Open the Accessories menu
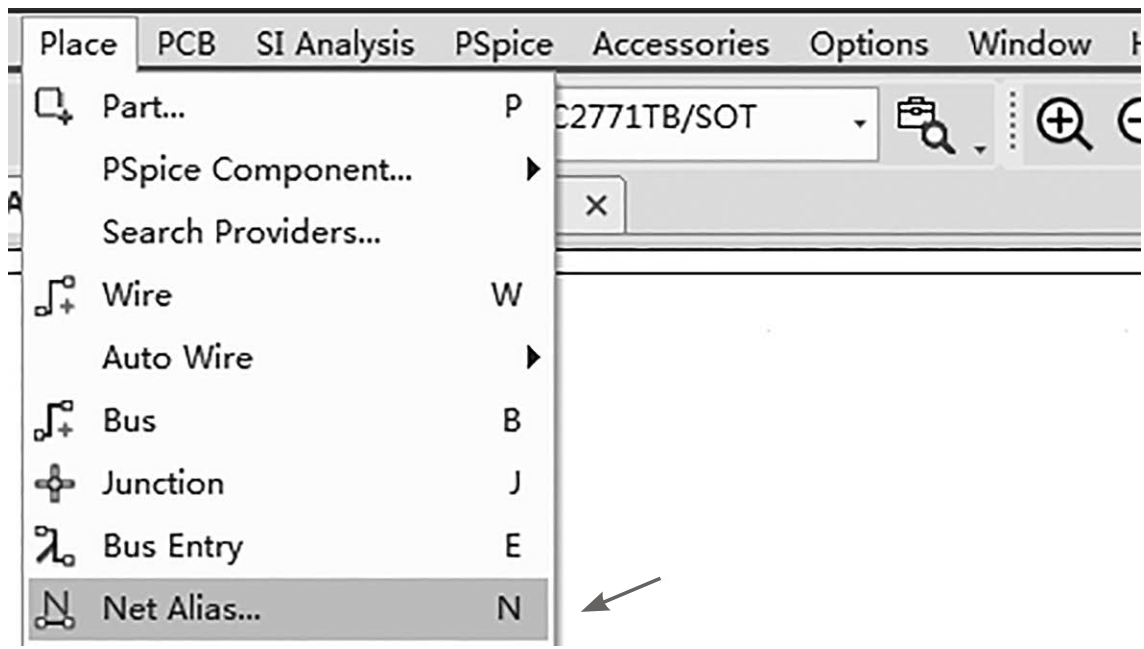Viewport: 1144px width, 649px height. tap(681, 44)
